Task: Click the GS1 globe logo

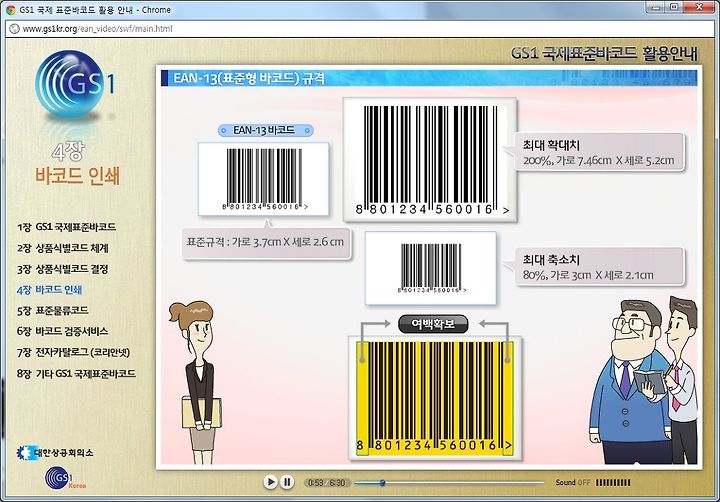Action: click(x=73, y=84)
